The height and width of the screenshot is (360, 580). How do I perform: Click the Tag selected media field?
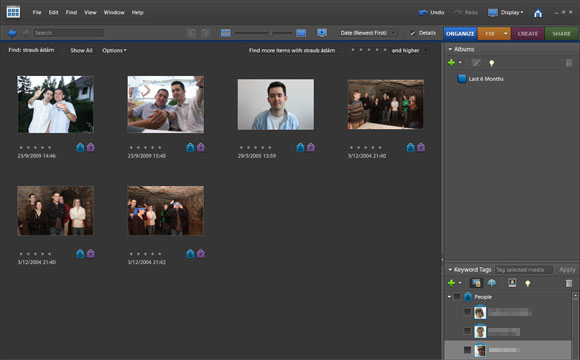[524, 270]
